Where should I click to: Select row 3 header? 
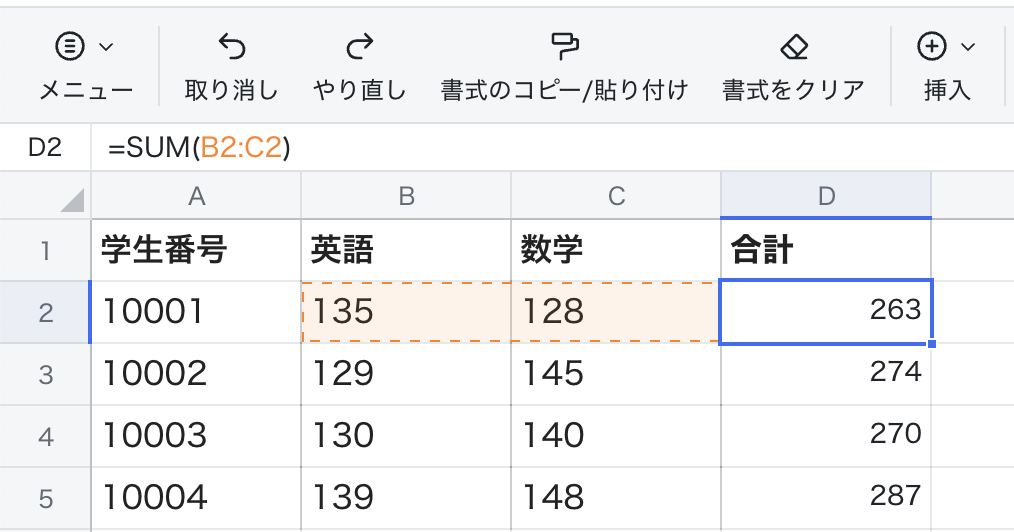pos(45,373)
